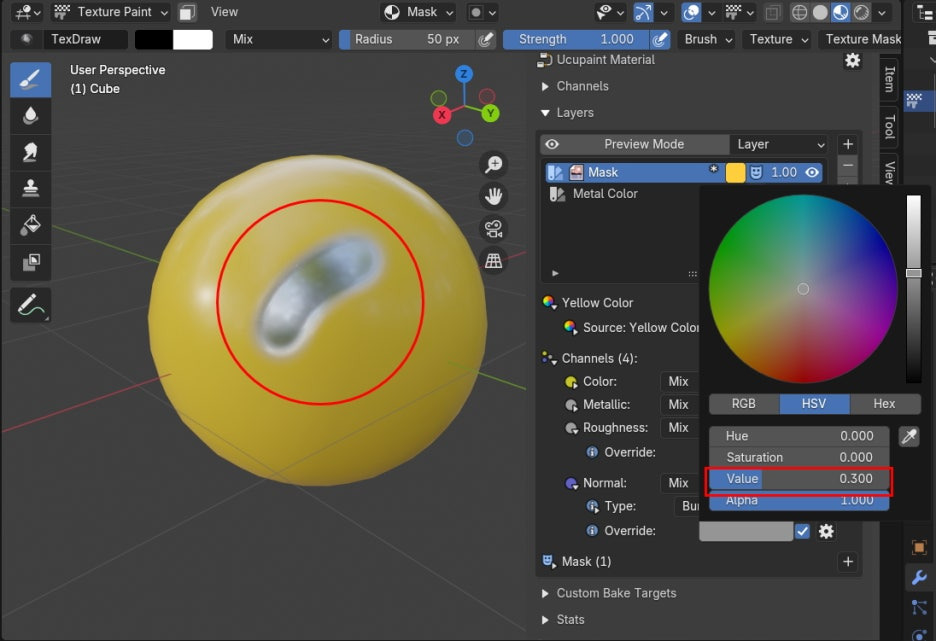Select the Draw brush tool
This screenshot has width=936, height=641.
30,79
